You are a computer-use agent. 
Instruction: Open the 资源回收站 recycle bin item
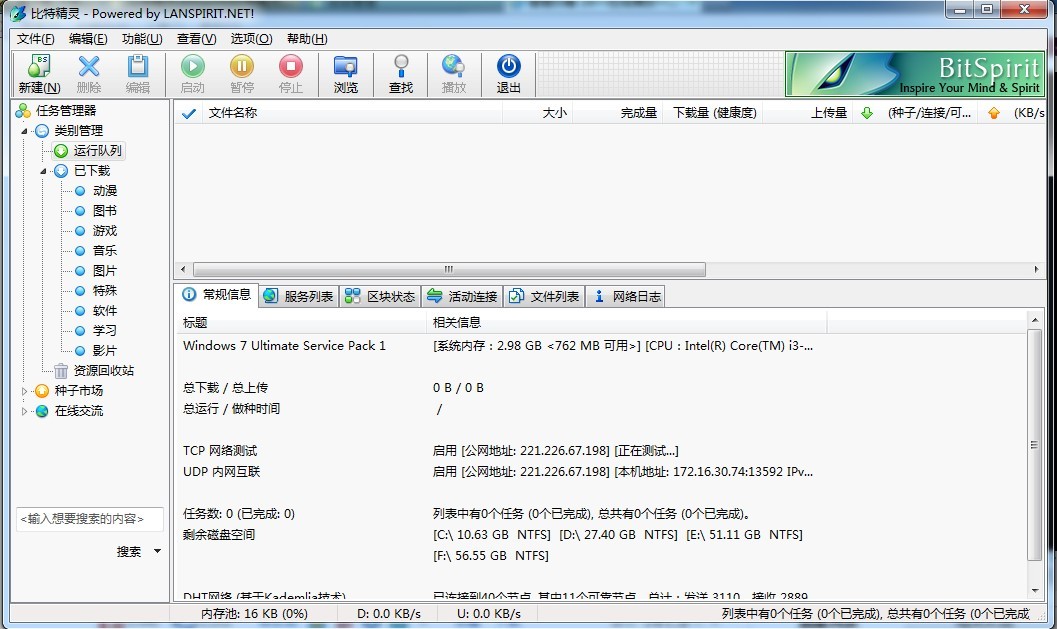tap(103, 371)
